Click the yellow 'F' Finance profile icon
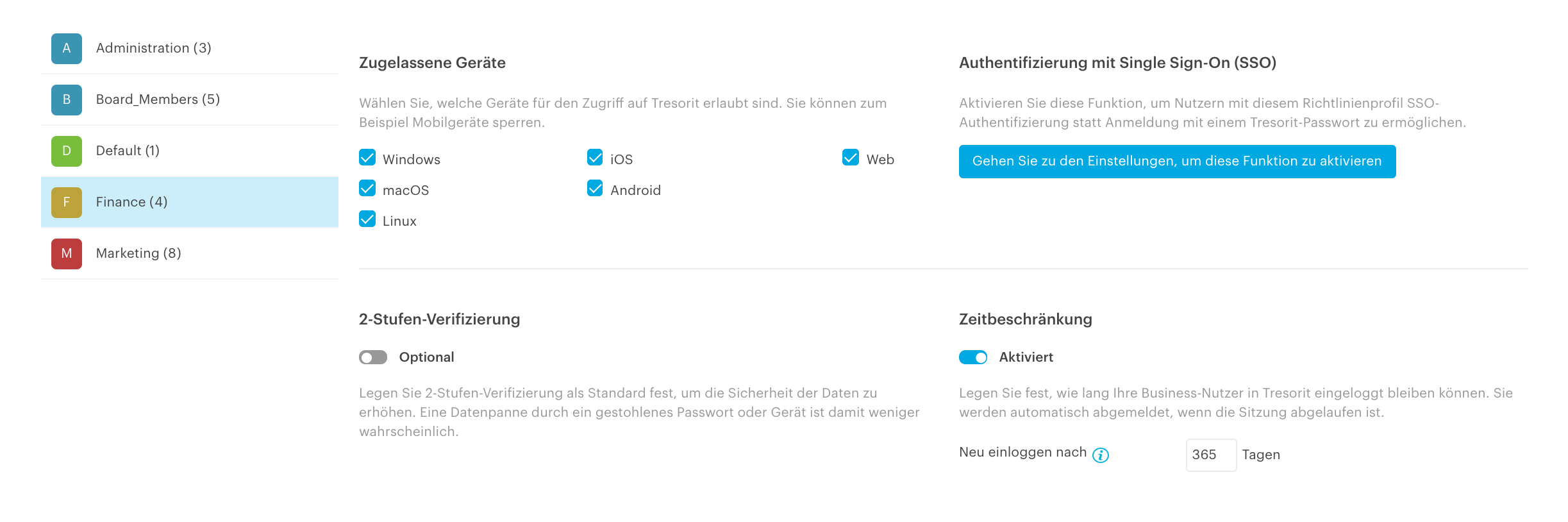The height and width of the screenshot is (522, 1568). click(x=67, y=203)
